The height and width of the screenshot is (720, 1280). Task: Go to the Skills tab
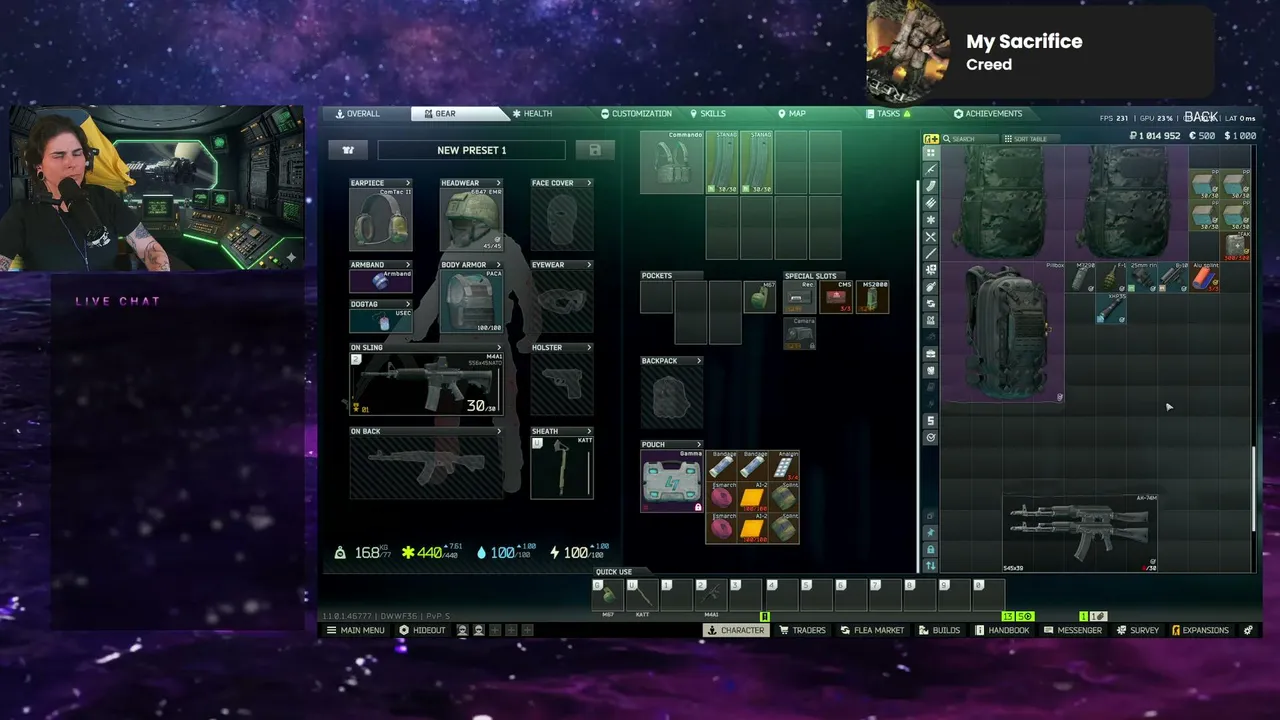(707, 114)
